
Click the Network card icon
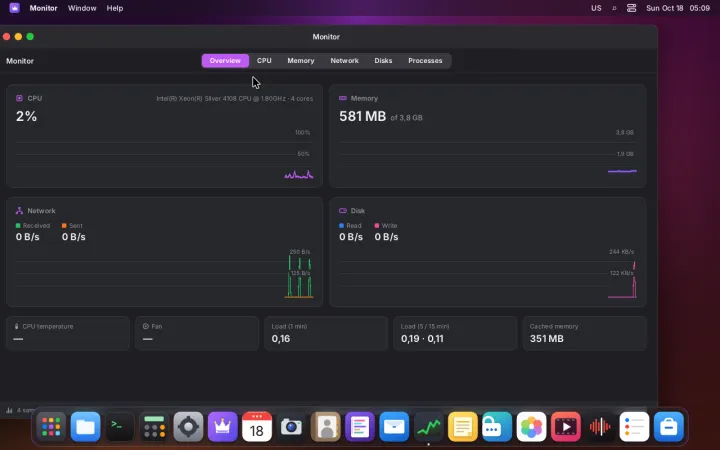click(x=19, y=211)
